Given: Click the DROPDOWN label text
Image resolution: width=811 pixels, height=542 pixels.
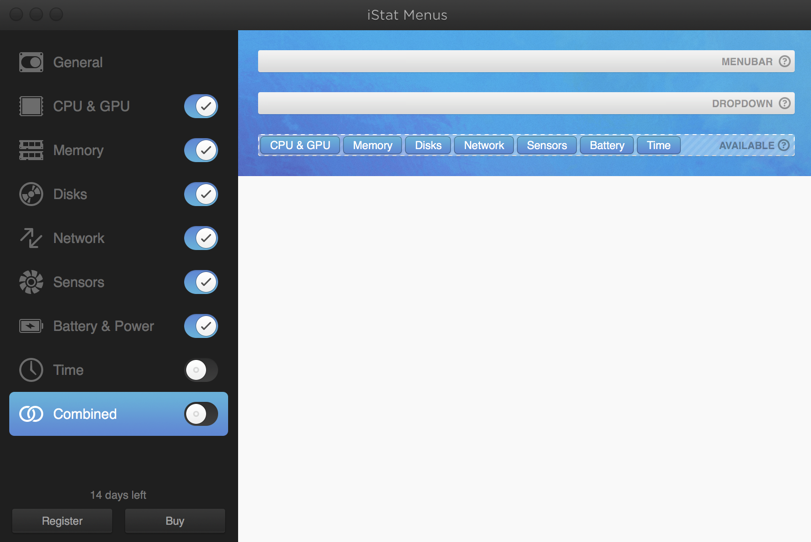Looking at the screenshot, I should [x=742, y=103].
